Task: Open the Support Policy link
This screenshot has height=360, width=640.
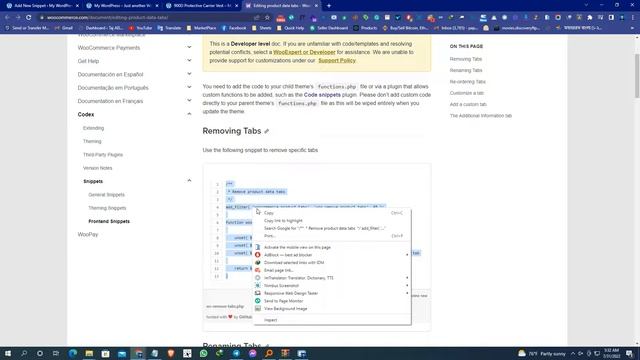Action: [337, 60]
